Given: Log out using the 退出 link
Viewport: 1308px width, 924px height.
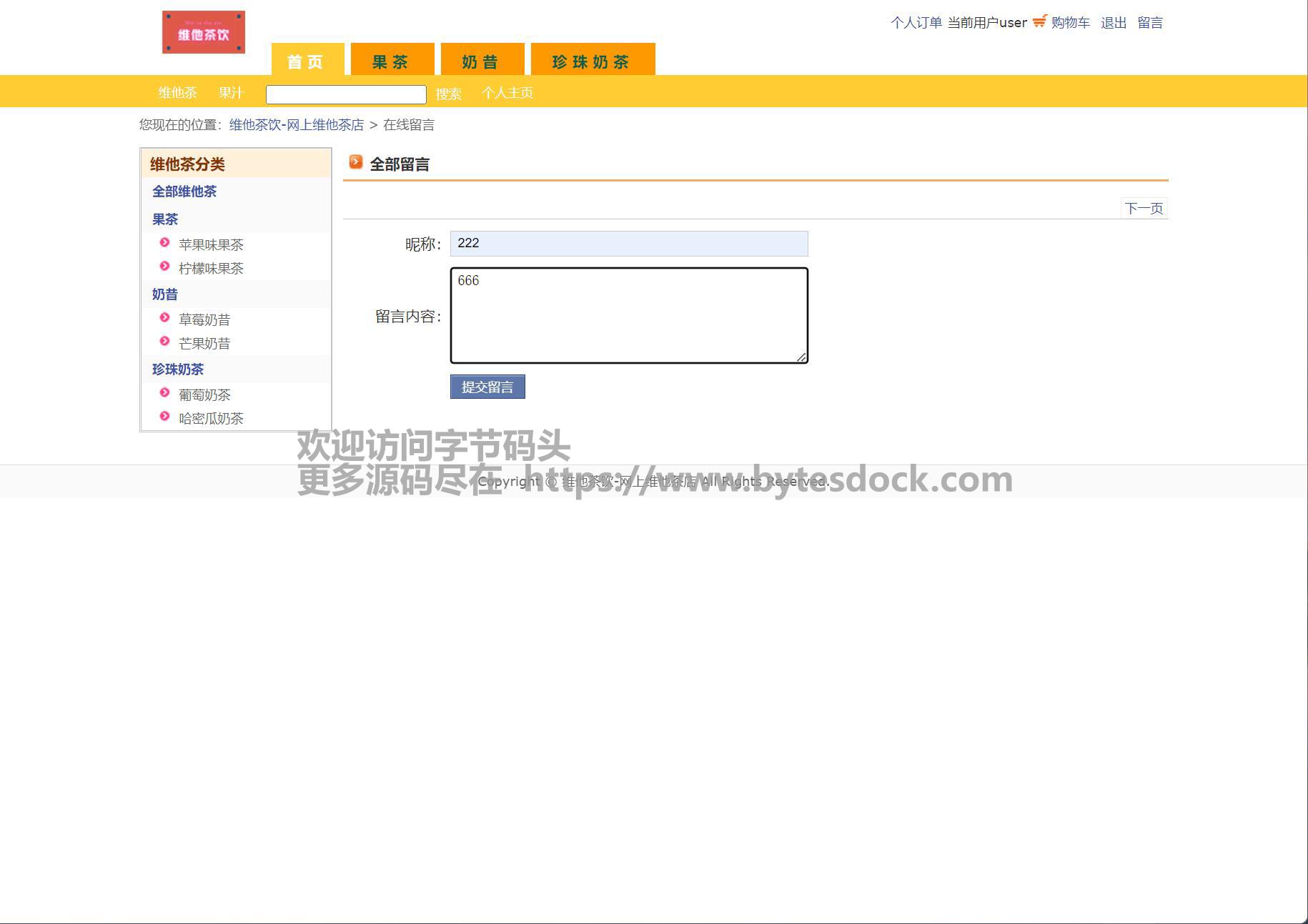Looking at the screenshot, I should click(1113, 23).
